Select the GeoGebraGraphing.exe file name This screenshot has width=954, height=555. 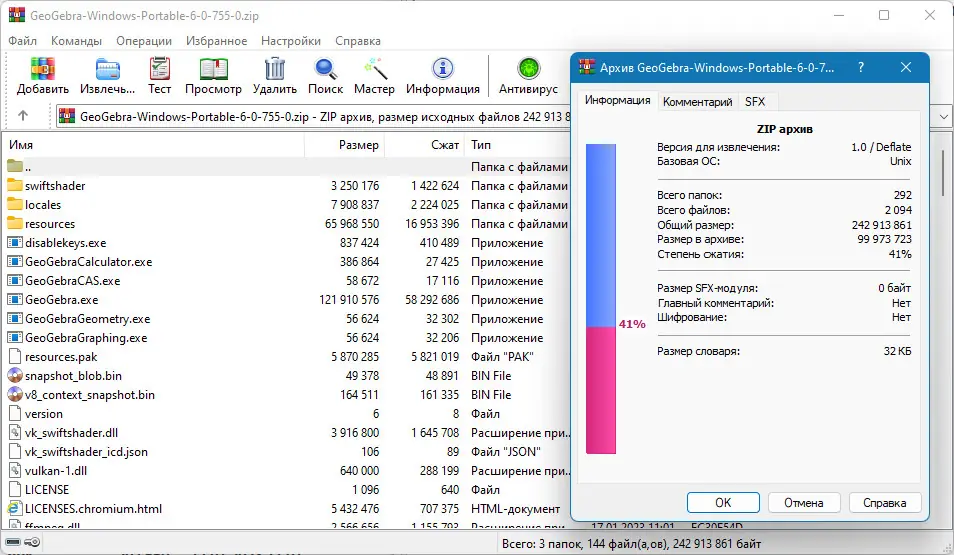86,337
